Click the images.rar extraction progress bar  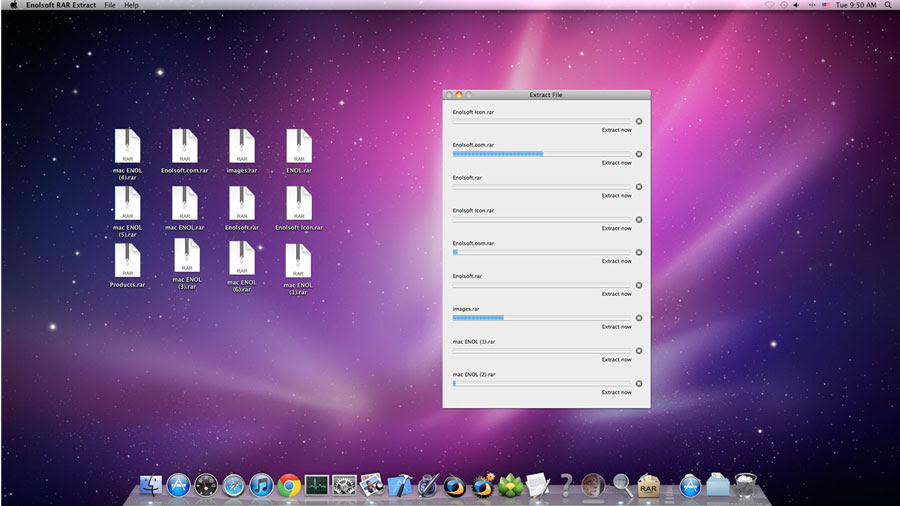coord(541,318)
